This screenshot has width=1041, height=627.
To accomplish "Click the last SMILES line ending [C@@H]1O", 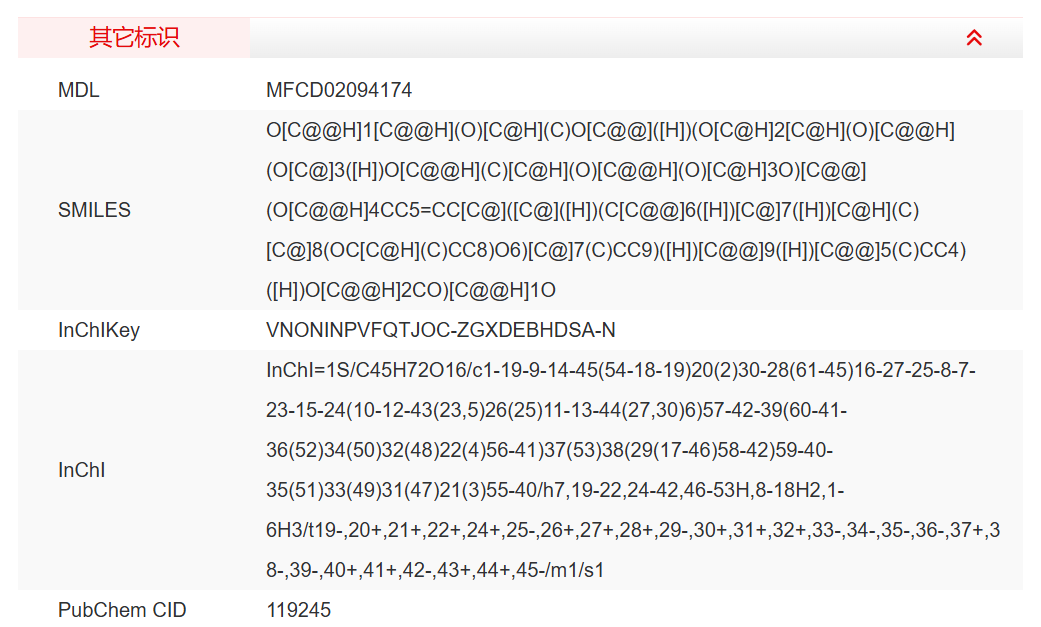I will click(411, 290).
